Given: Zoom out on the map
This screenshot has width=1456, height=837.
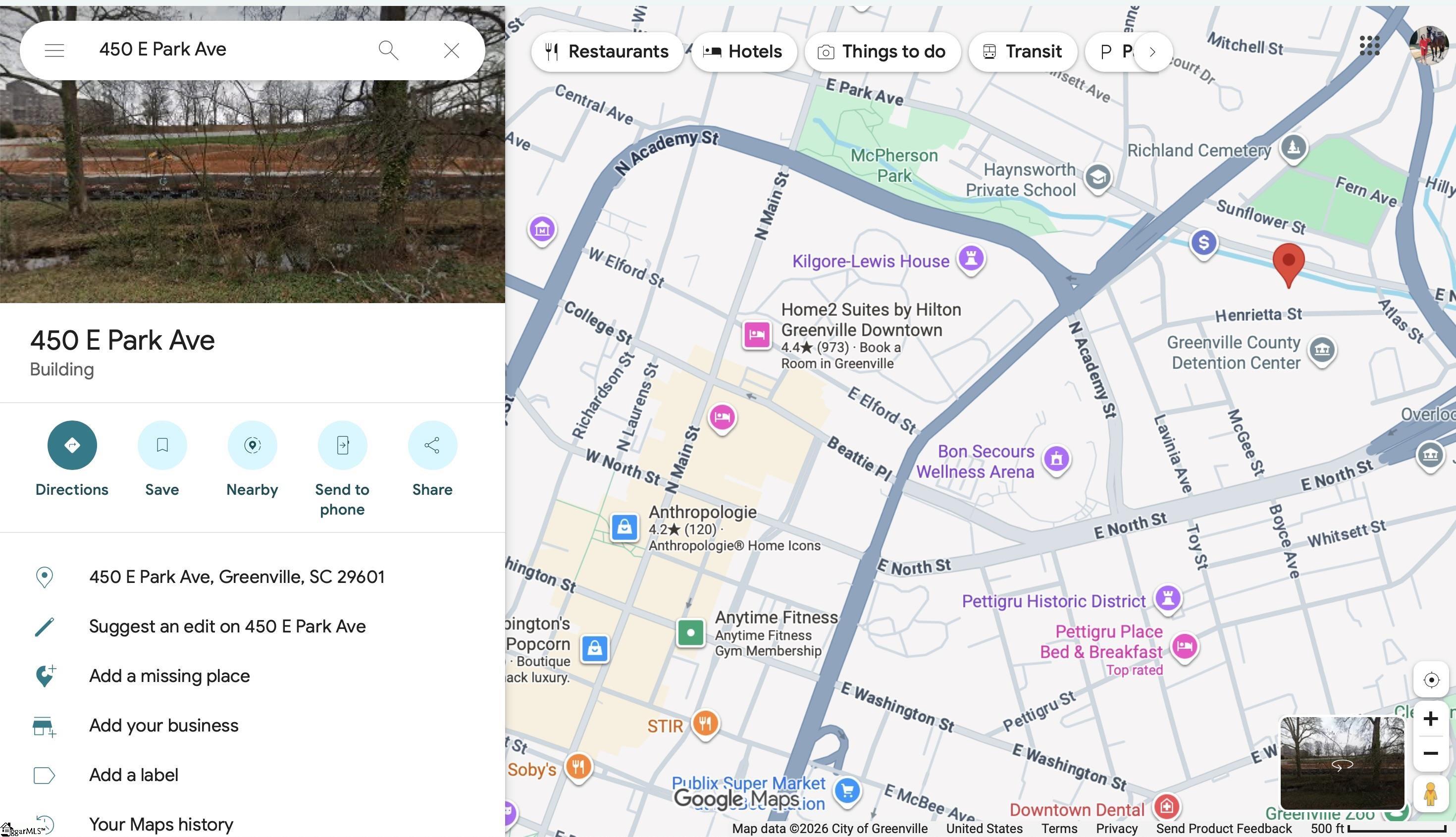Looking at the screenshot, I should 1431,753.
